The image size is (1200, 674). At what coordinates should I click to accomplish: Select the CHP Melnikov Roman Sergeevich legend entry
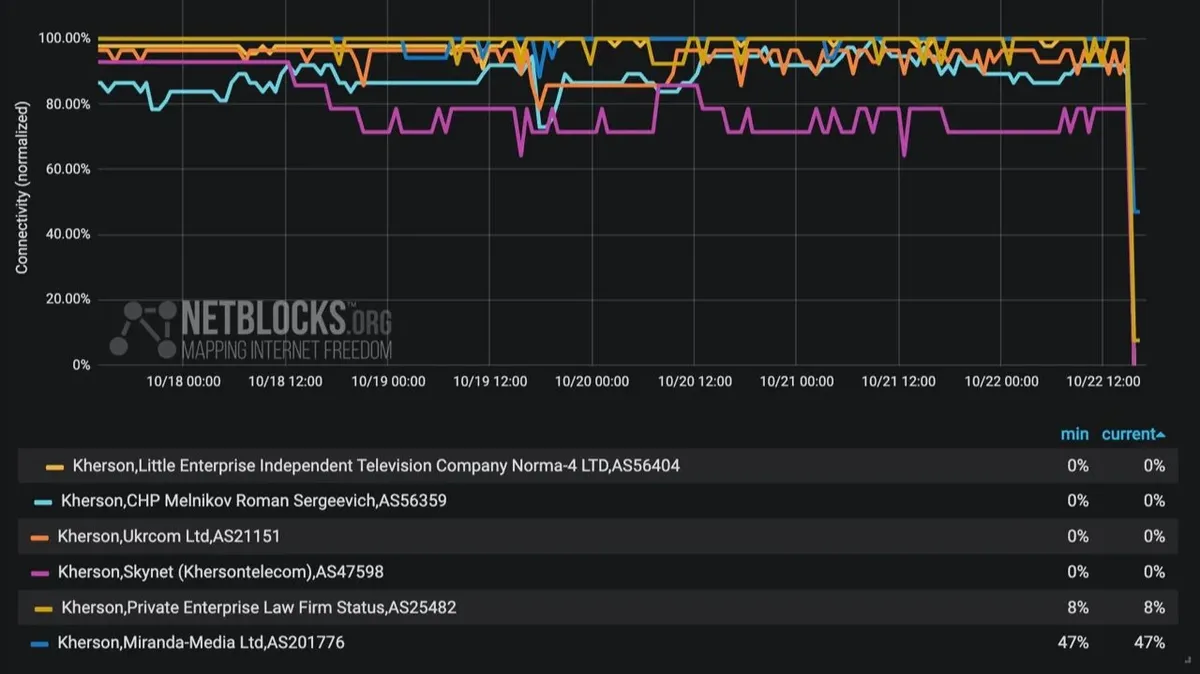click(253, 500)
